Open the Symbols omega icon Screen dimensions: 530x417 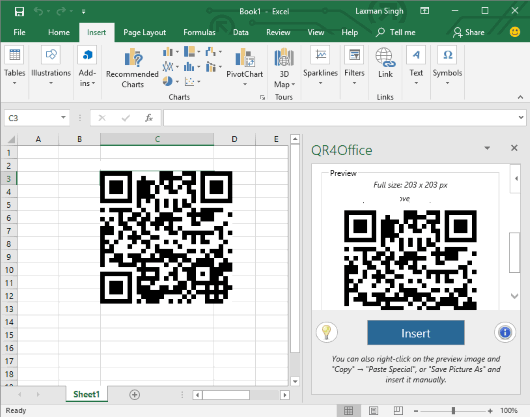(447, 55)
